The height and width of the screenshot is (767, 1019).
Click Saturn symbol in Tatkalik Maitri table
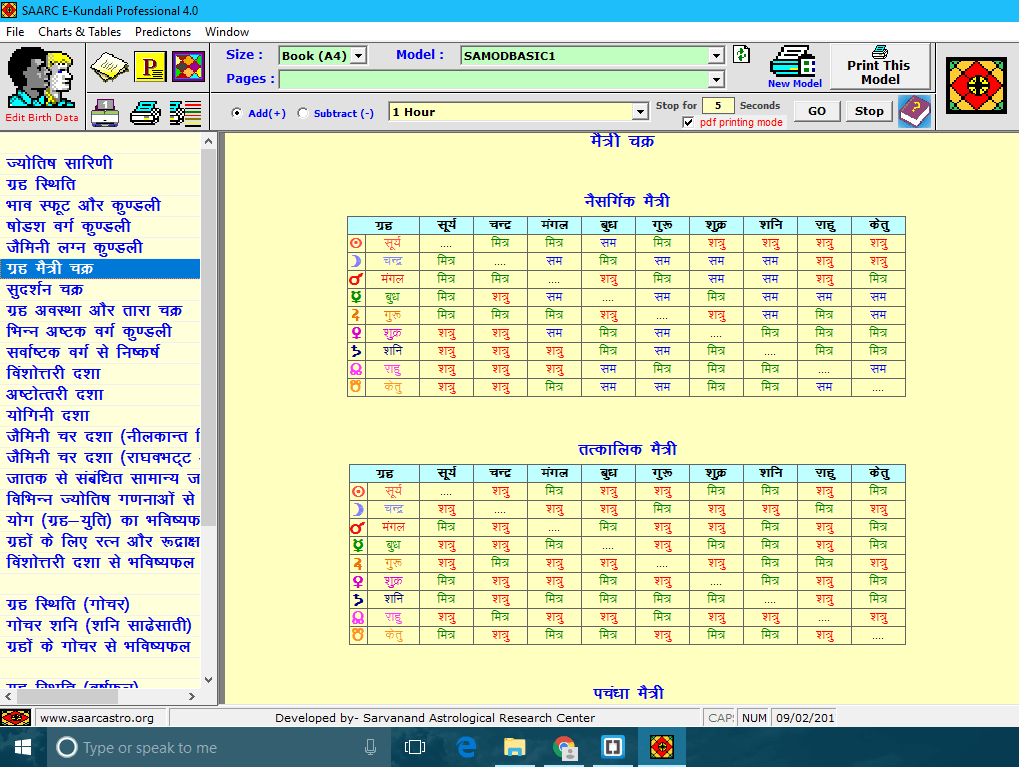pos(357,599)
